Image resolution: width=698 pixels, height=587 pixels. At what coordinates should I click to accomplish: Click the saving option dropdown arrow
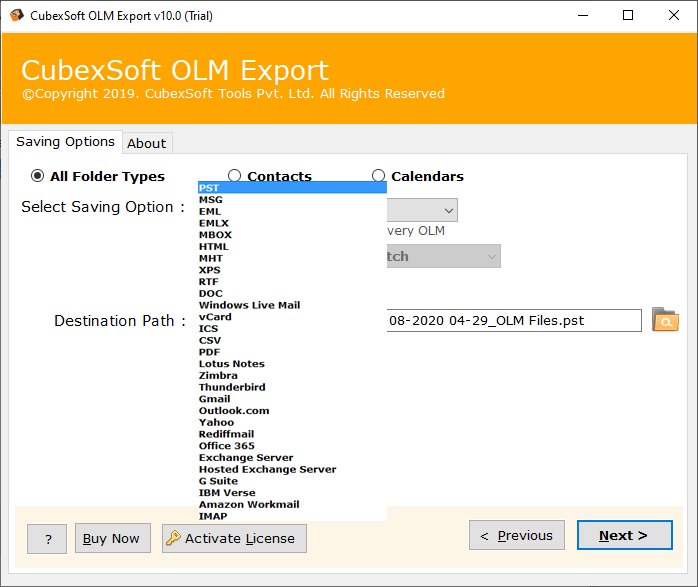pyautogui.click(x=446, y=210)
